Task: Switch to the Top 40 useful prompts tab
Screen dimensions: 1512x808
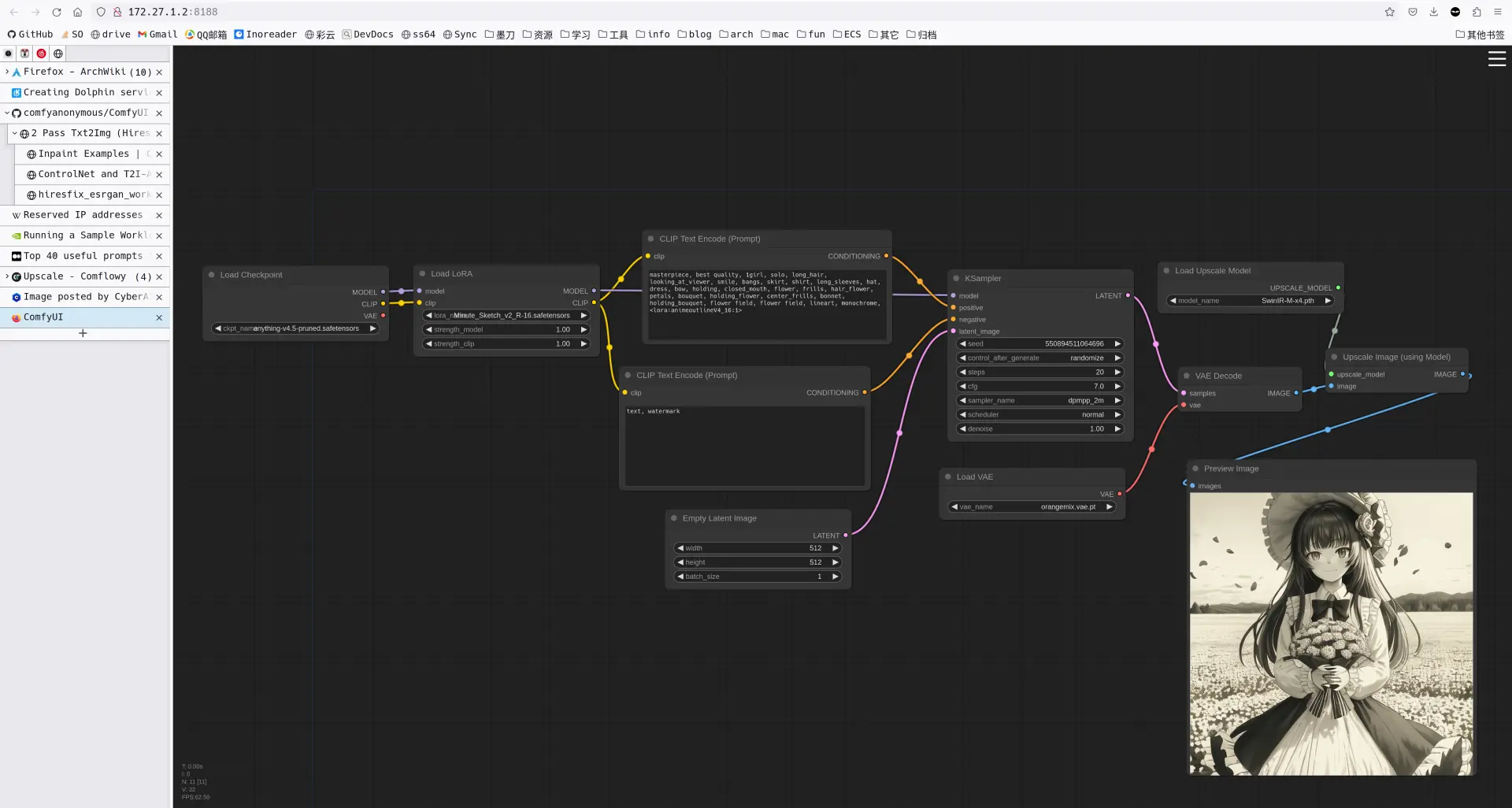Action: (x=83, y=256)
